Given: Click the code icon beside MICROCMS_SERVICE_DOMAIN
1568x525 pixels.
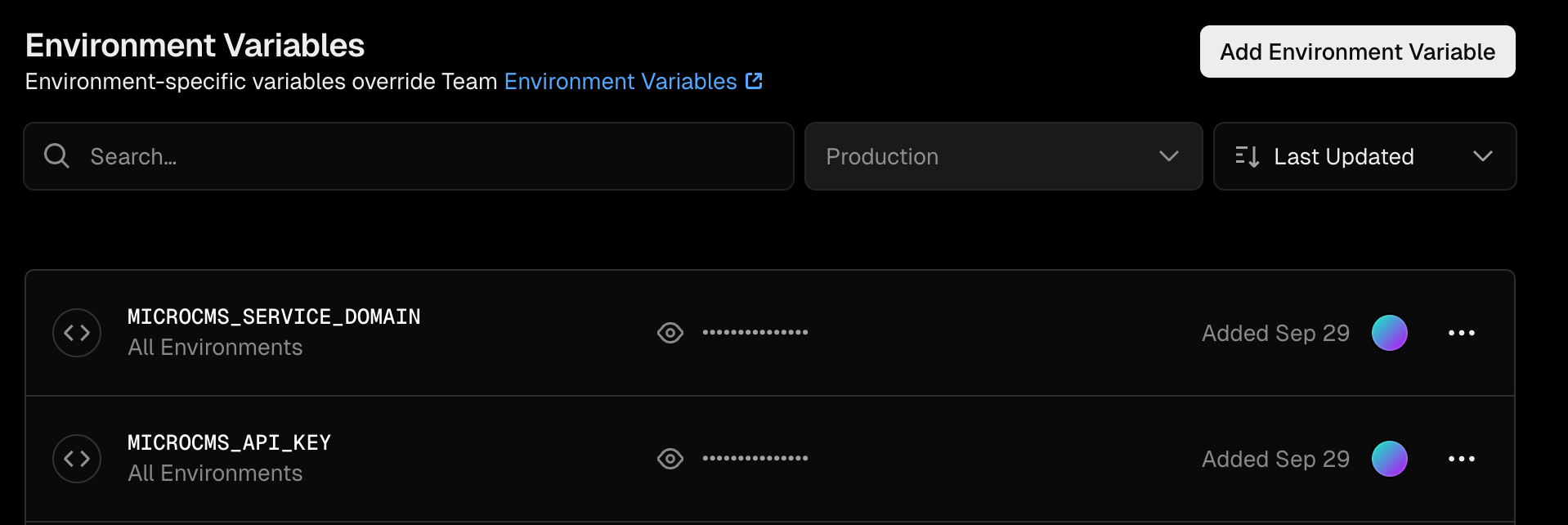Looking at the screenshot, I should pyautogui.click(x=77, y=333).
